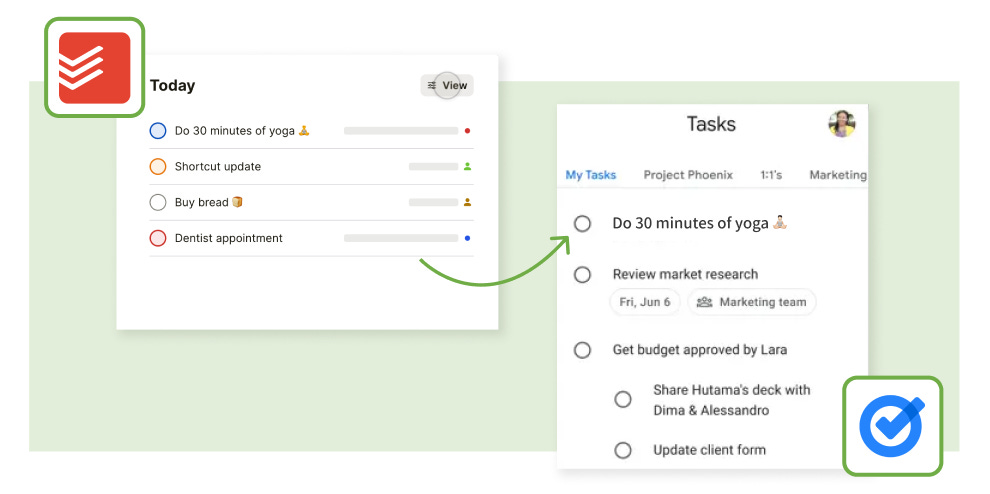
Task: Open the profile avatar in Tasks
Action: click(842, 124)
